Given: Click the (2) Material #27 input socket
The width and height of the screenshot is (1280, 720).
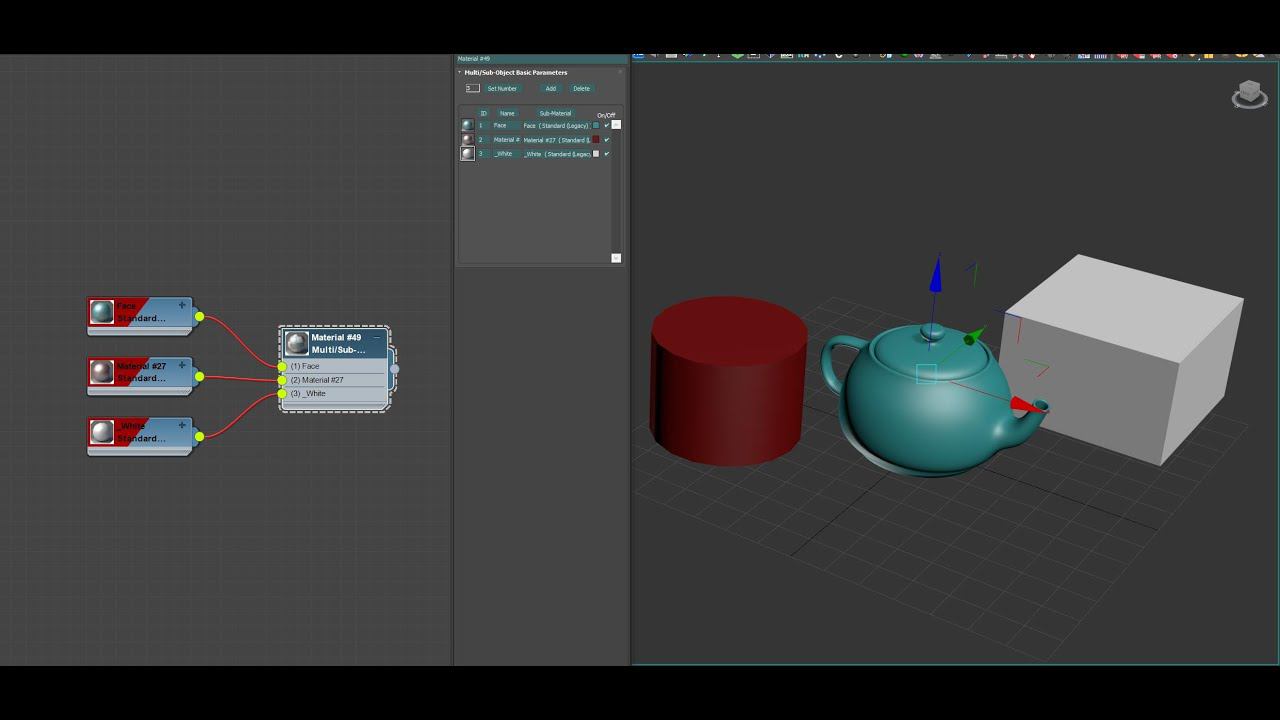Looking at the screenshot, I should coord(282,380).
